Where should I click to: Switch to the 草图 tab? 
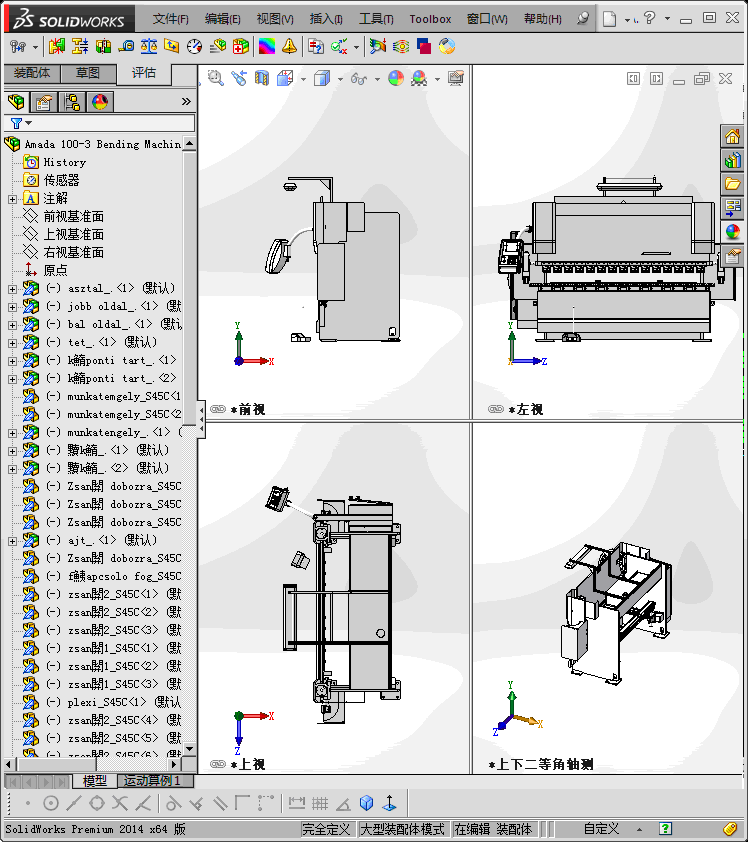[88, 73]
